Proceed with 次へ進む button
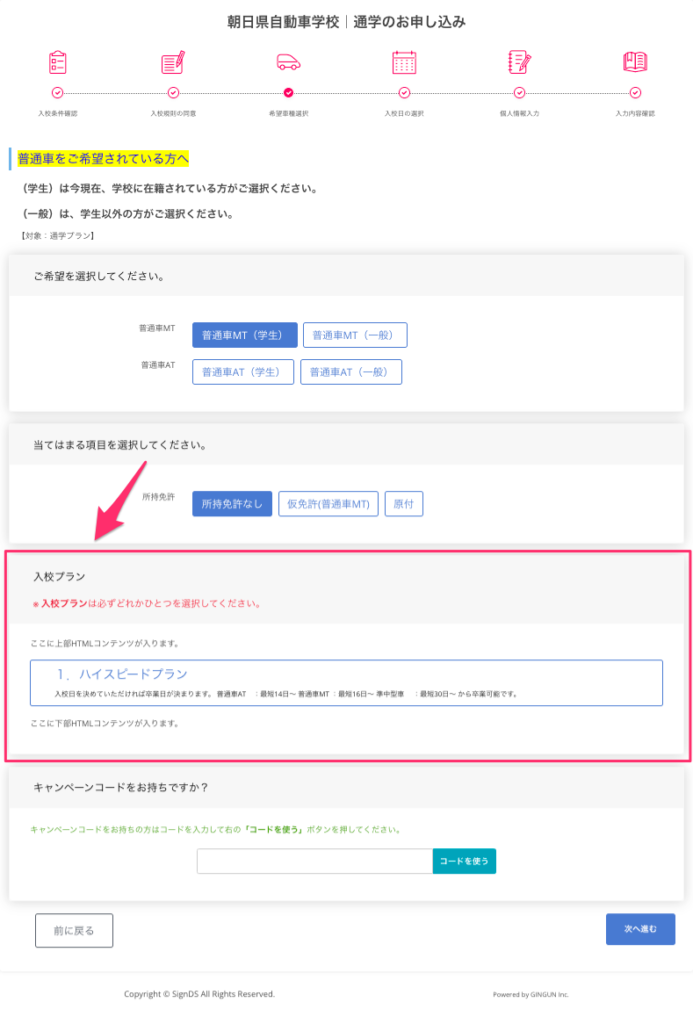The width and height of the screenshot is (693, 1024). coord(640,929)
